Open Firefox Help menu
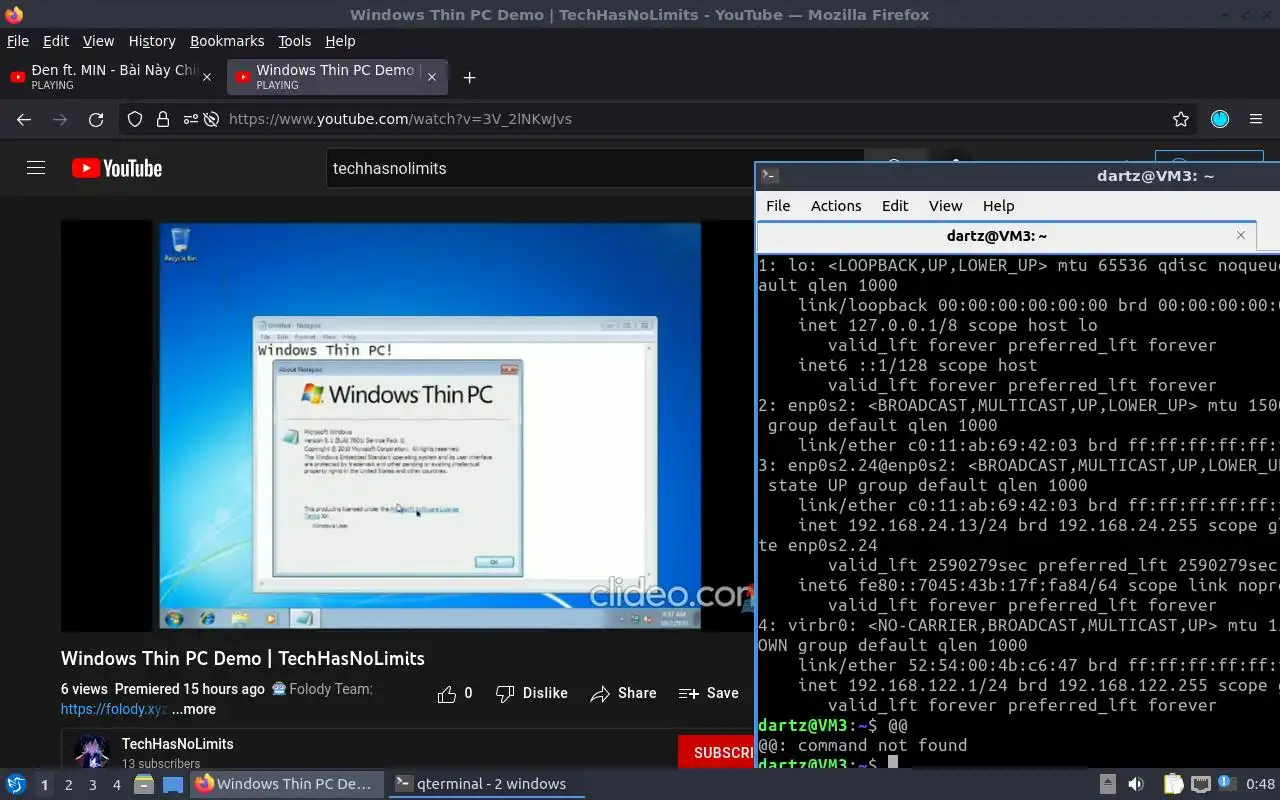The height and width of the screenshot is (800, 1280). click(340, 41)
